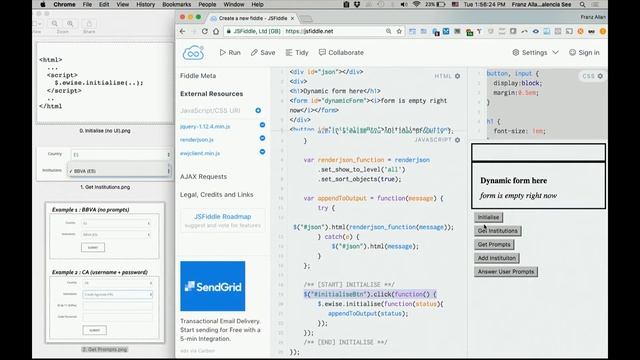640x360 pixels.
Task: Tidy up the code
Action: [297, 53]
